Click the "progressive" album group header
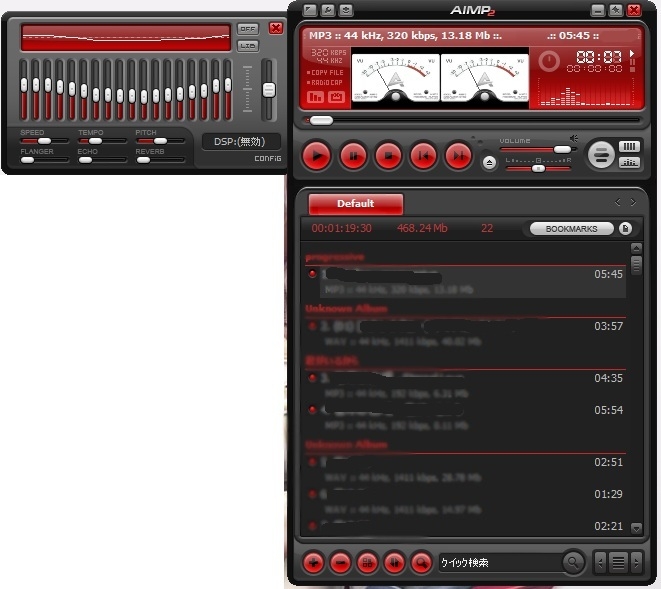 point(335,257)
